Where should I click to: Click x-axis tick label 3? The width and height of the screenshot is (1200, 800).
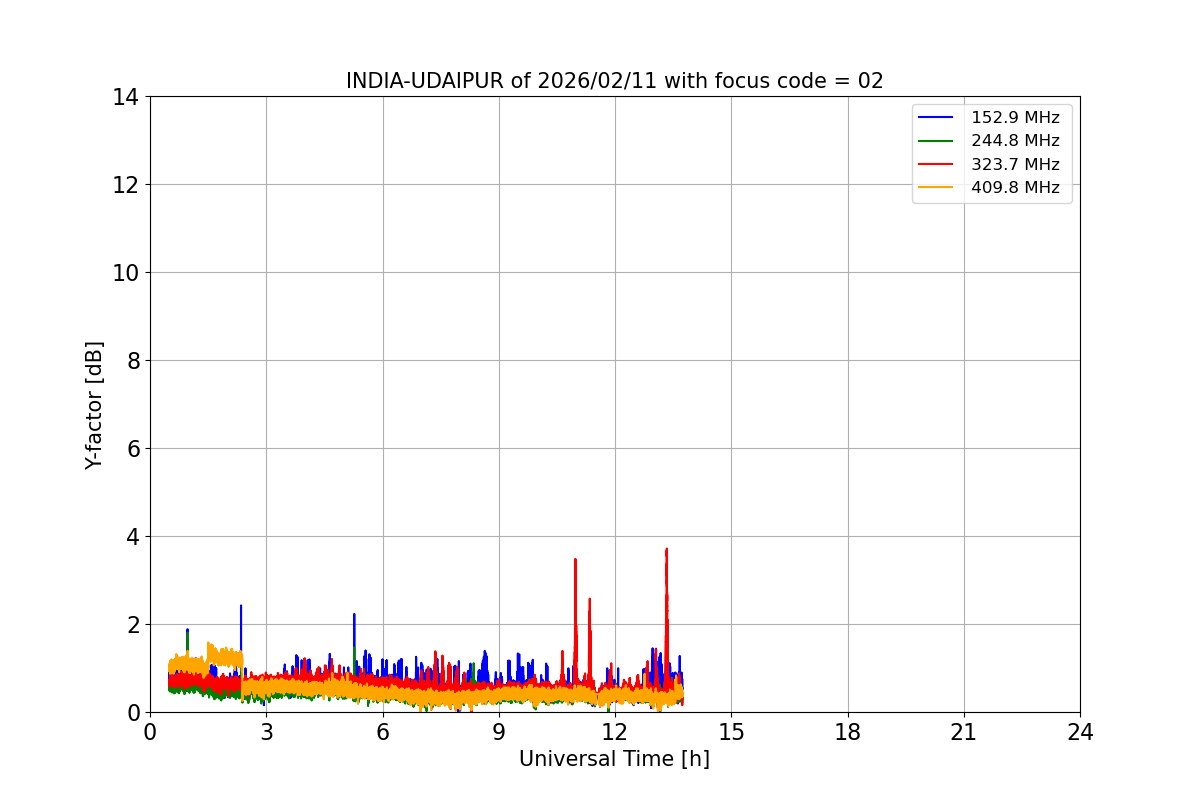[x=266, y=731]
